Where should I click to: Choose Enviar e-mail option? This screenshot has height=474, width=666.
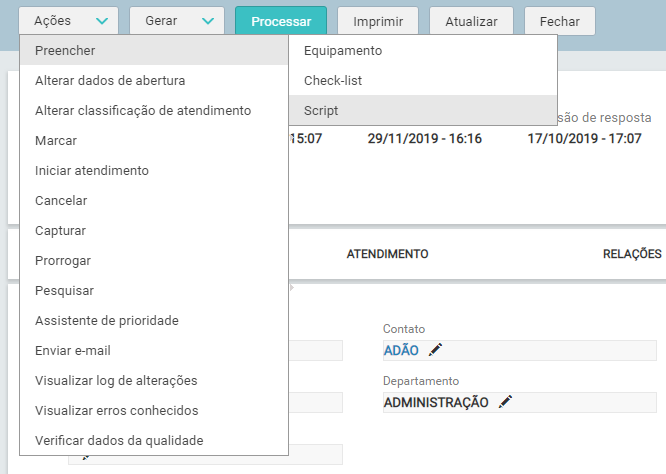[x=154, y=351]
